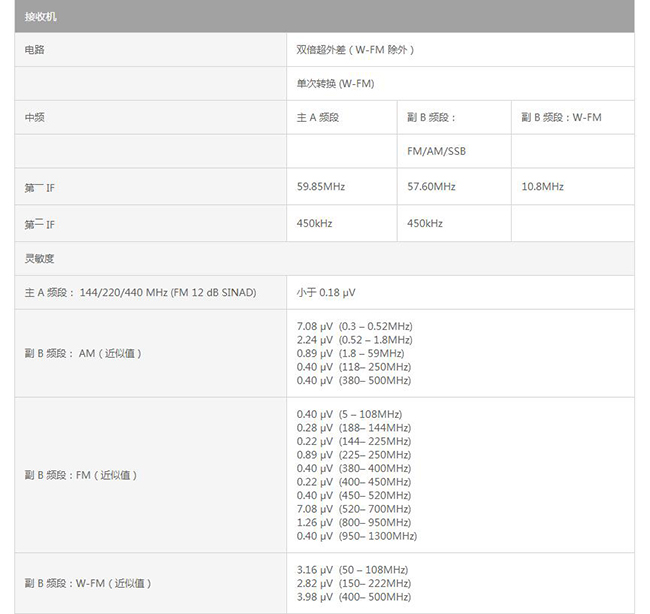
Task: Select the 副 B 频段：FM（近似值） label
Action: click(x=81, y=475)
